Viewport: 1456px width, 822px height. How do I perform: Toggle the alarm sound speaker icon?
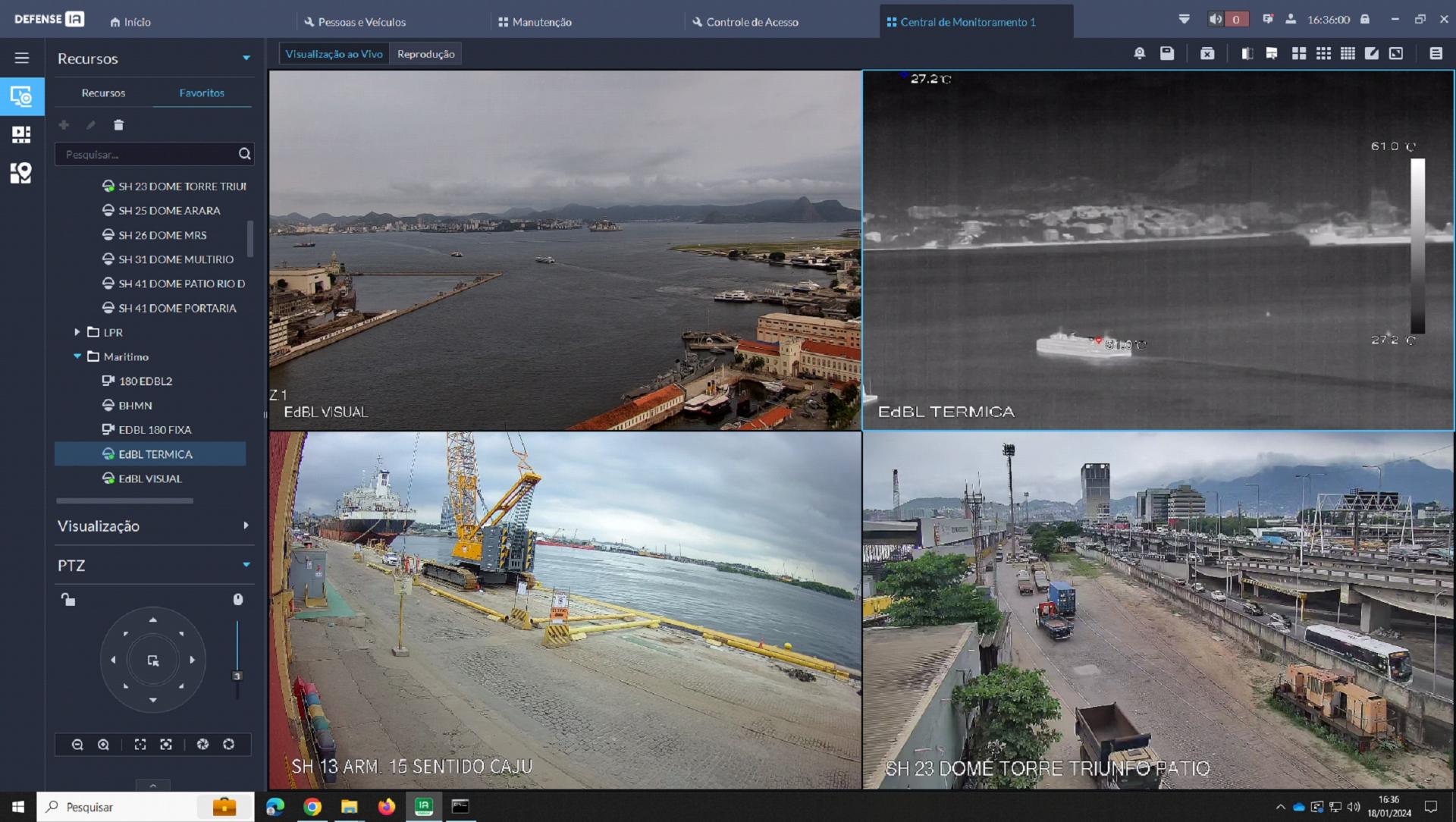tap(1216, 20)
